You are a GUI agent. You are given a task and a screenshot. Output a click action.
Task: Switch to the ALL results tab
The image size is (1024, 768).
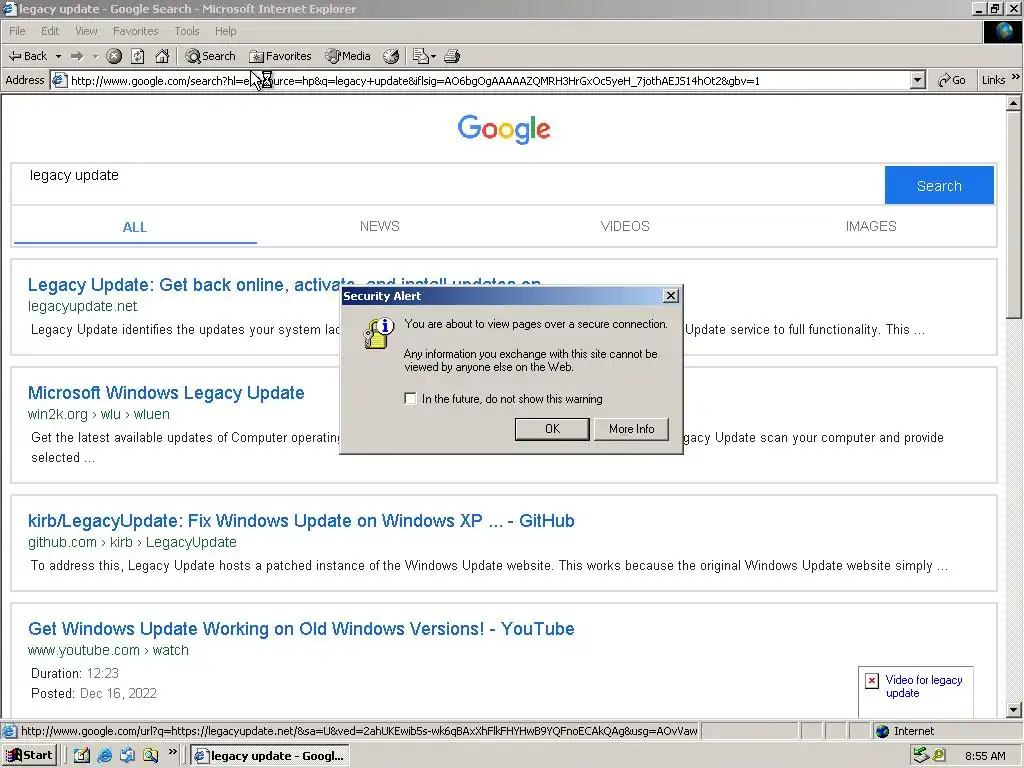[x=135, y=227]
